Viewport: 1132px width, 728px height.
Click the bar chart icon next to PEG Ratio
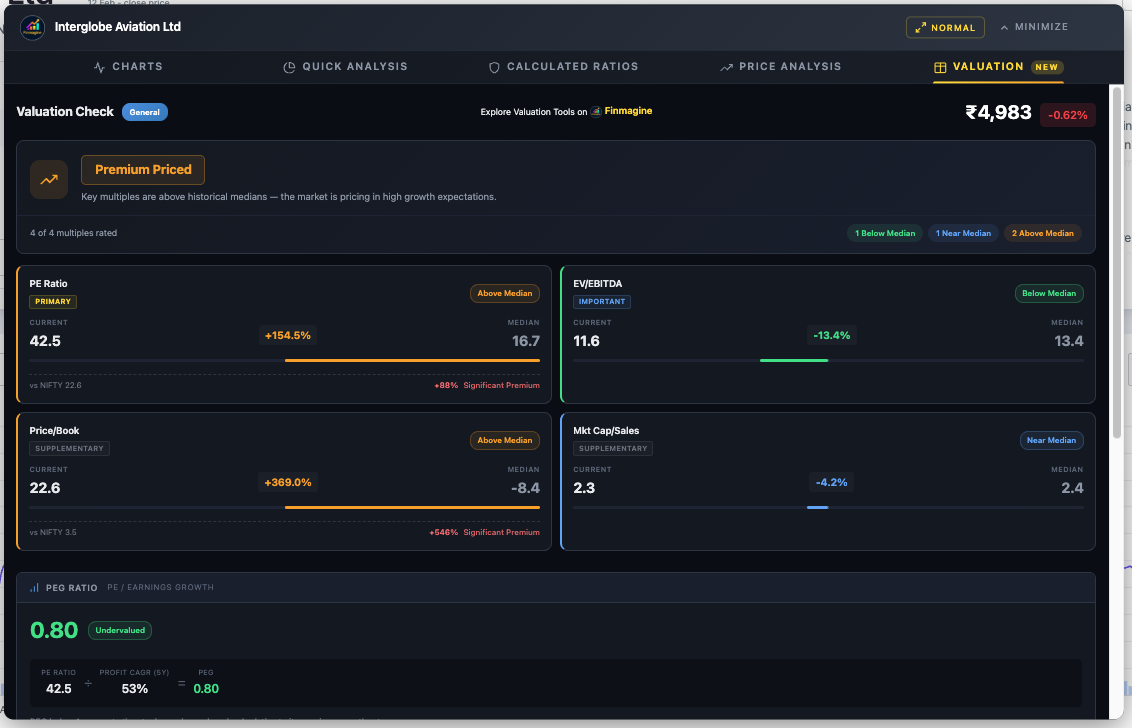pyautogui.click(x=34, y=588)
